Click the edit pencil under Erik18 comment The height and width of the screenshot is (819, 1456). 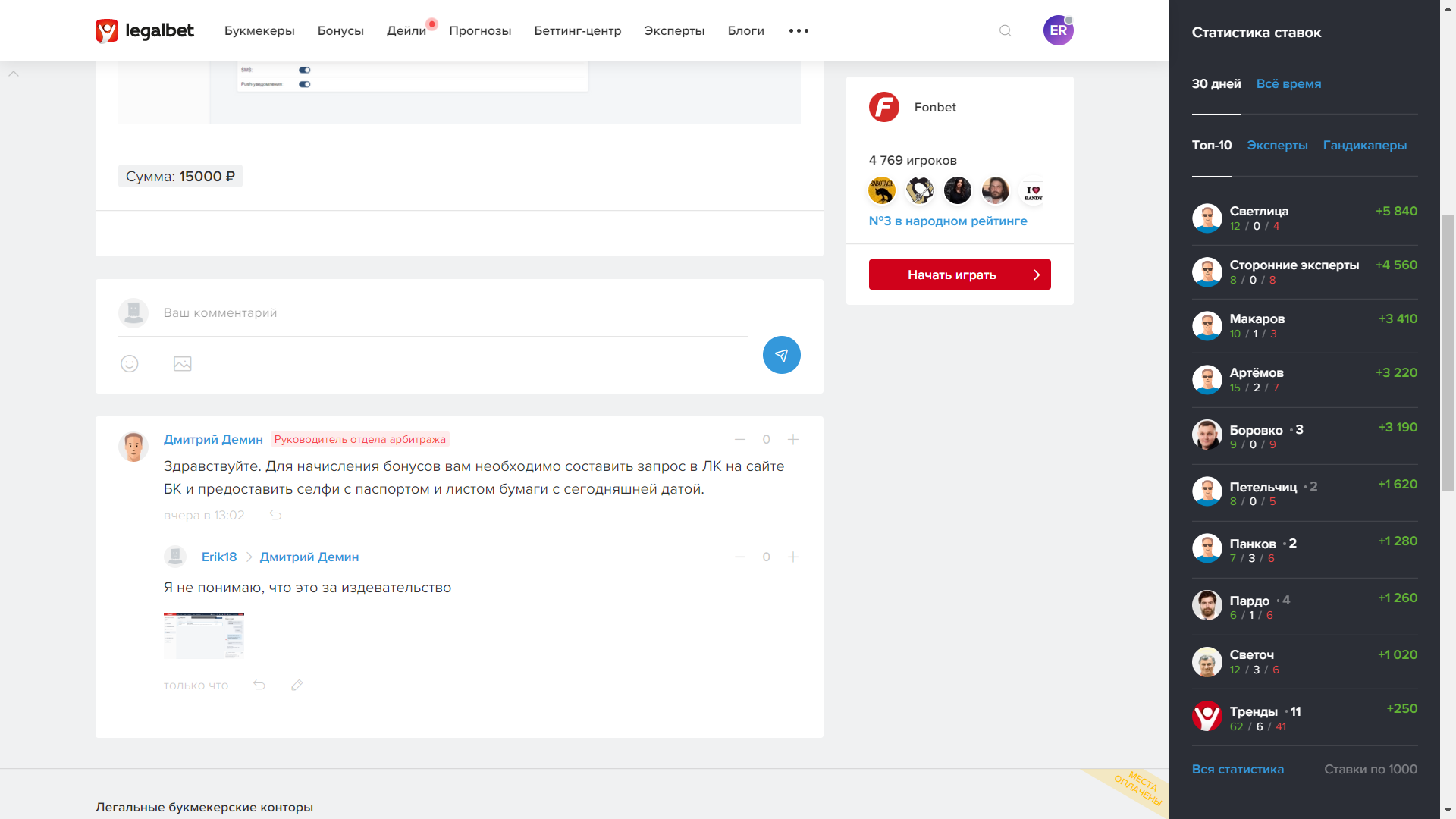[297, 686]
